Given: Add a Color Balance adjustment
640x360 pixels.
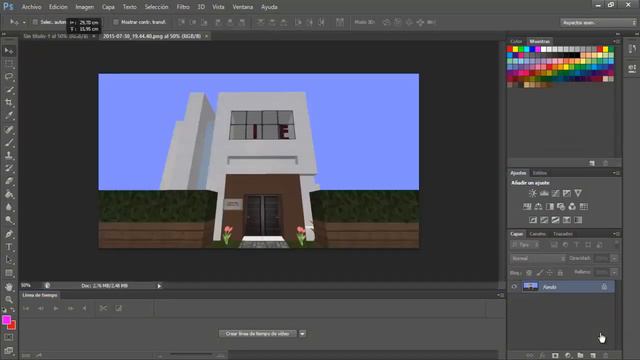Looking at the screenshot, I should (538, 207).
